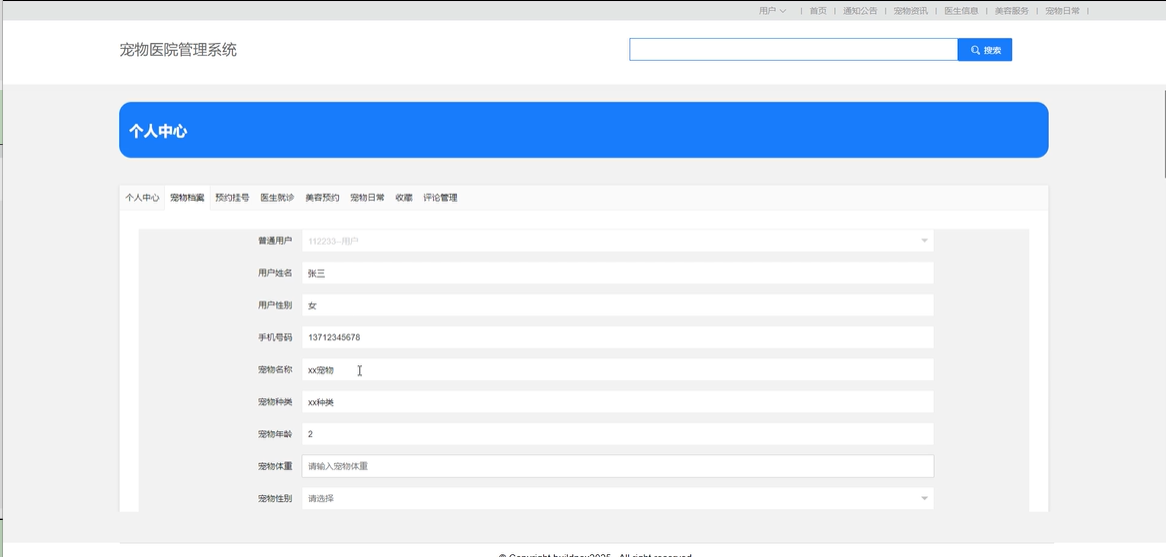Focus the top search input box
This screenshot has width=1166, height=557.
click(793, 50)
